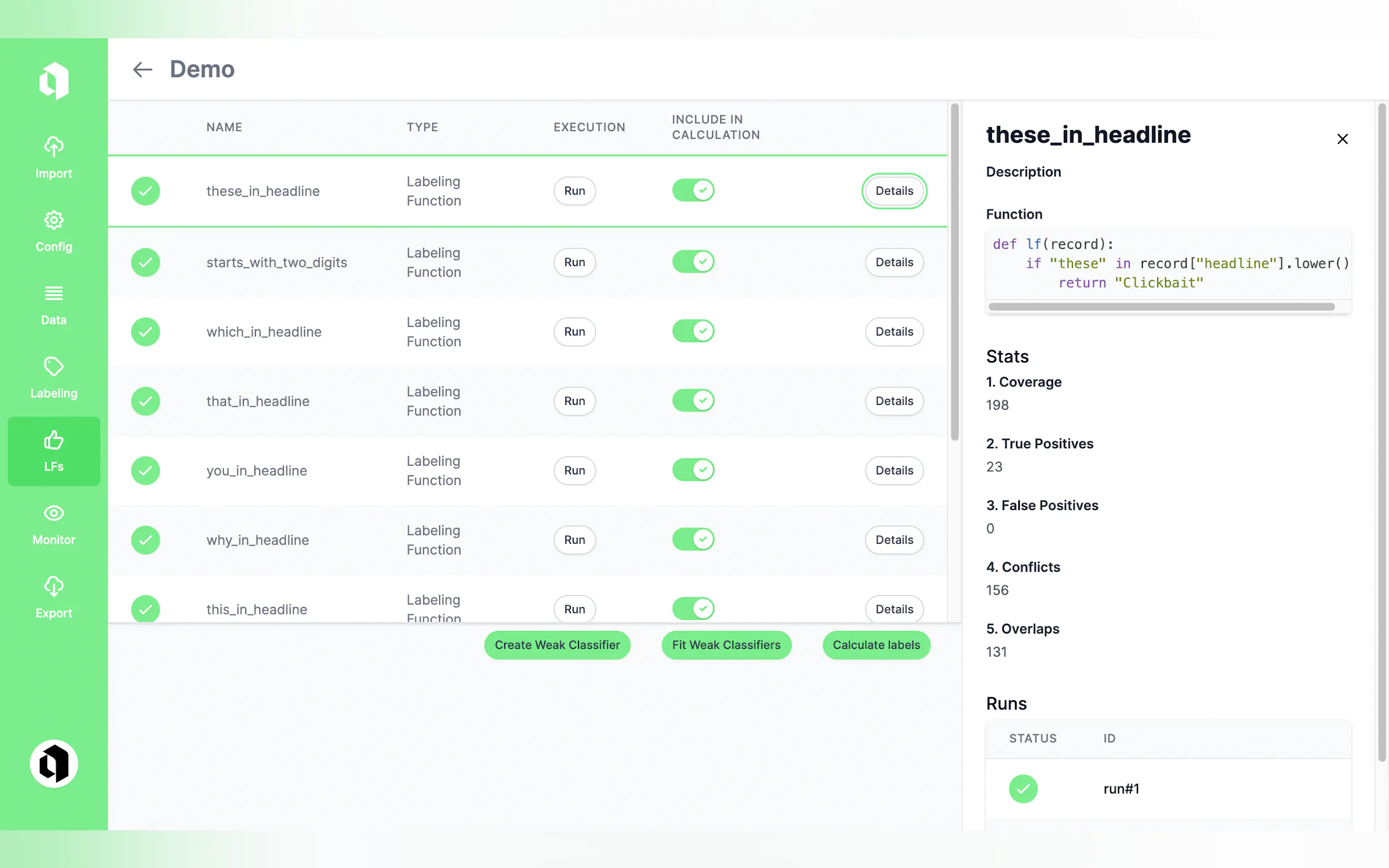Image resolution: width=1389 pixels, height=868 pixels.
Task: Toggle which_in_headline calculation switch
Action: tap(692, 331)
